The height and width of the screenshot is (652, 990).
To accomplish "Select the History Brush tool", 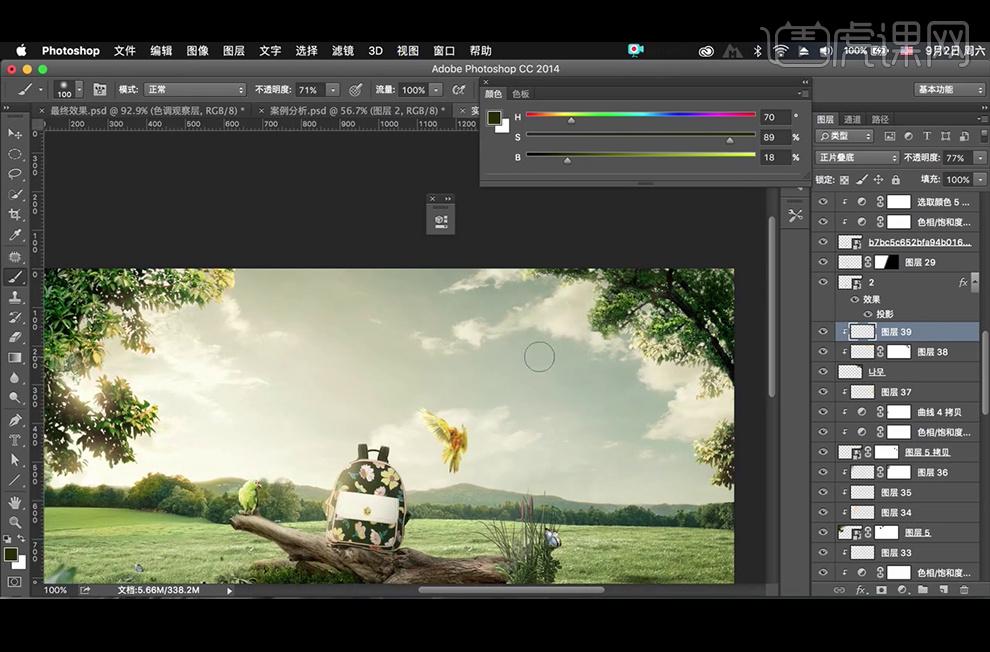I will [x=15, y=317].
